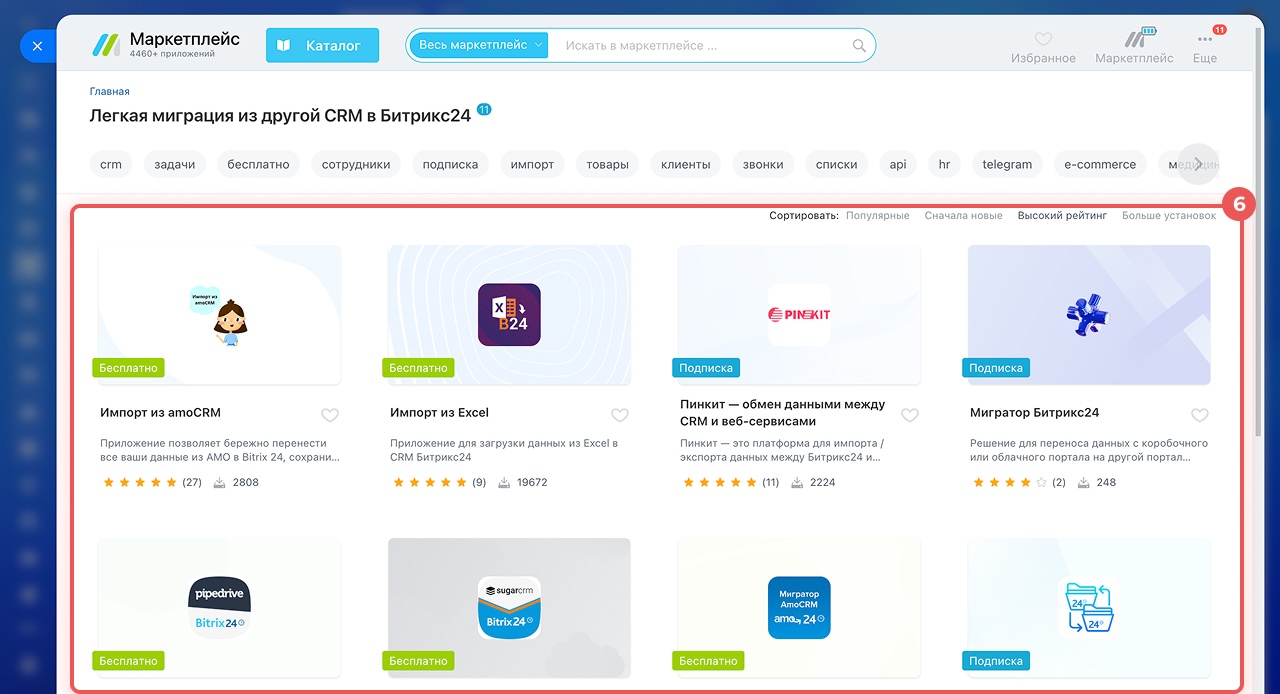Filter by the списки tag
This screenshot has width=1280, height=694.
pos(837,164)
